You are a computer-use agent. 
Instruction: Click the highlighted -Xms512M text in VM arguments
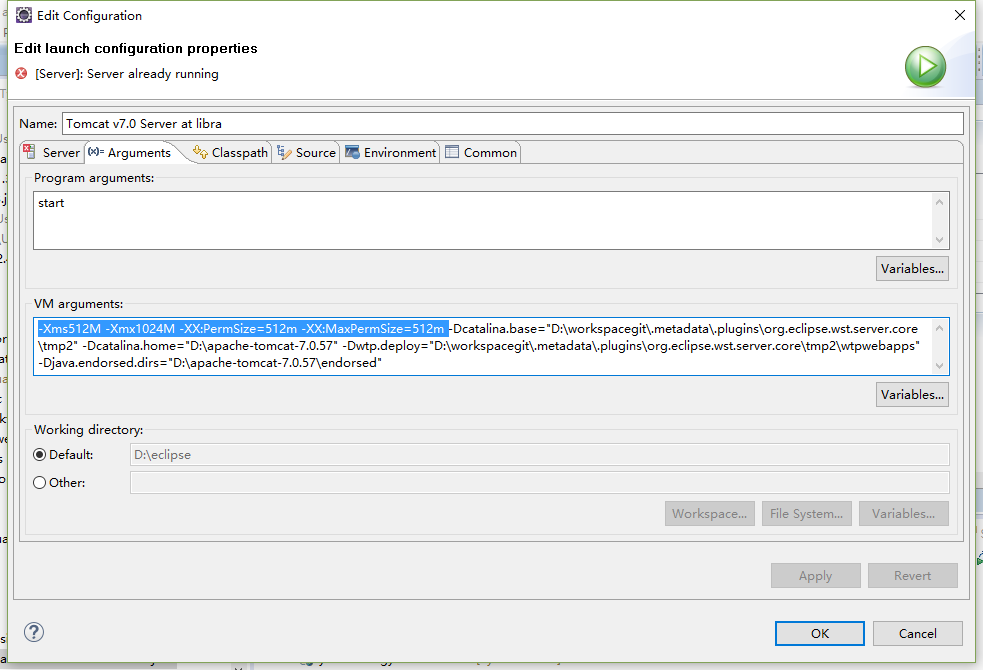[x=69, y=328]
